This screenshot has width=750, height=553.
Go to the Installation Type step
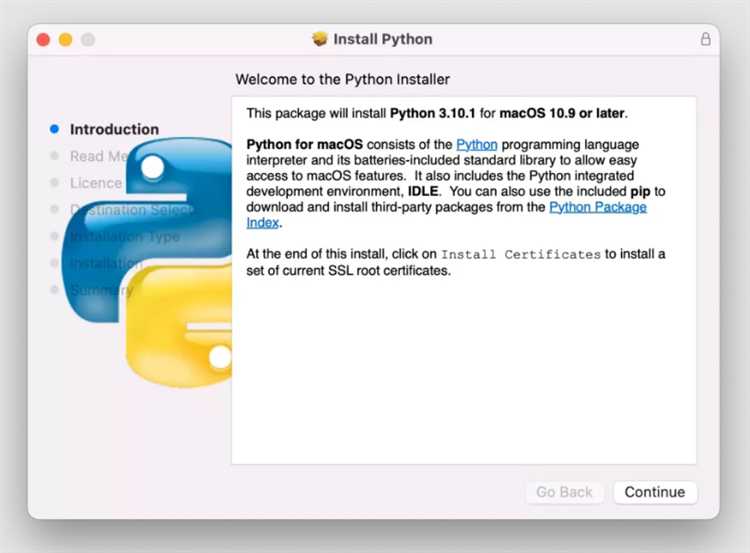pos(124,237)
